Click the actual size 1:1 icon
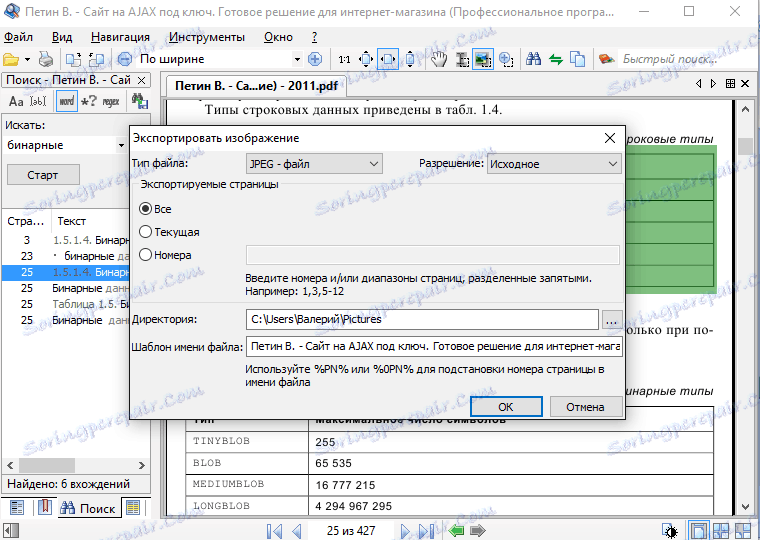The image size is (760, 540). click(344, 59)
